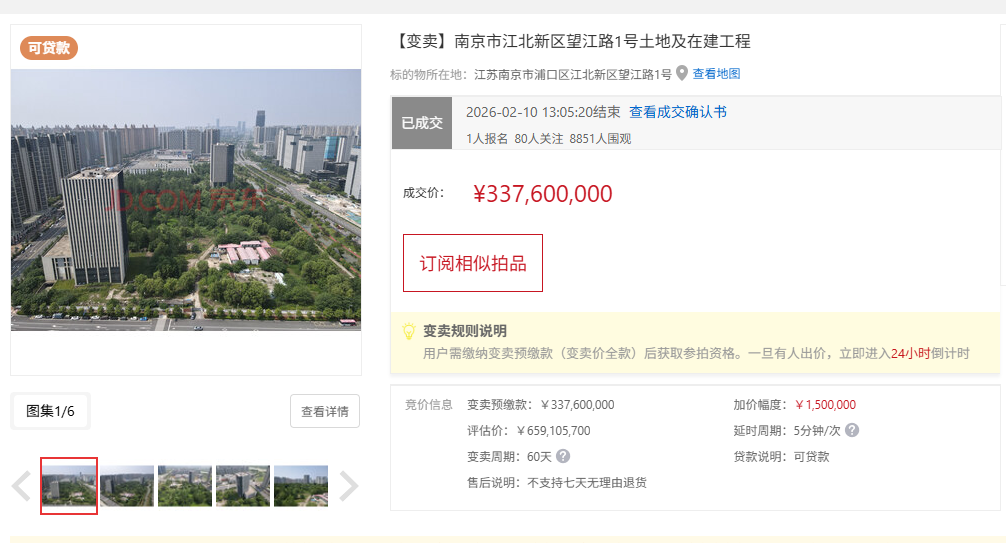Select the second gallery thumbnail

point(127,486)
